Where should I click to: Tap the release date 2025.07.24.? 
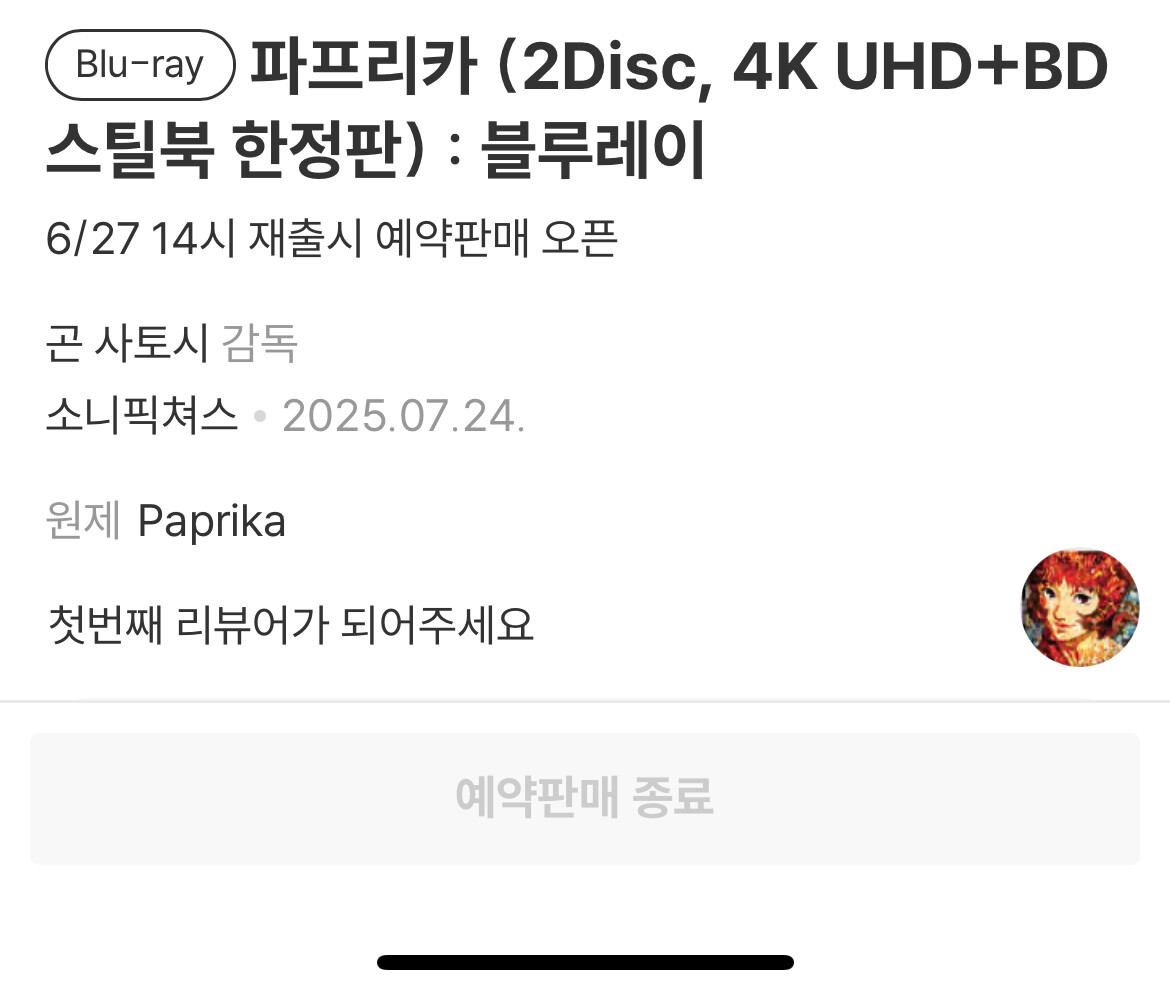[x=404, y=416]
